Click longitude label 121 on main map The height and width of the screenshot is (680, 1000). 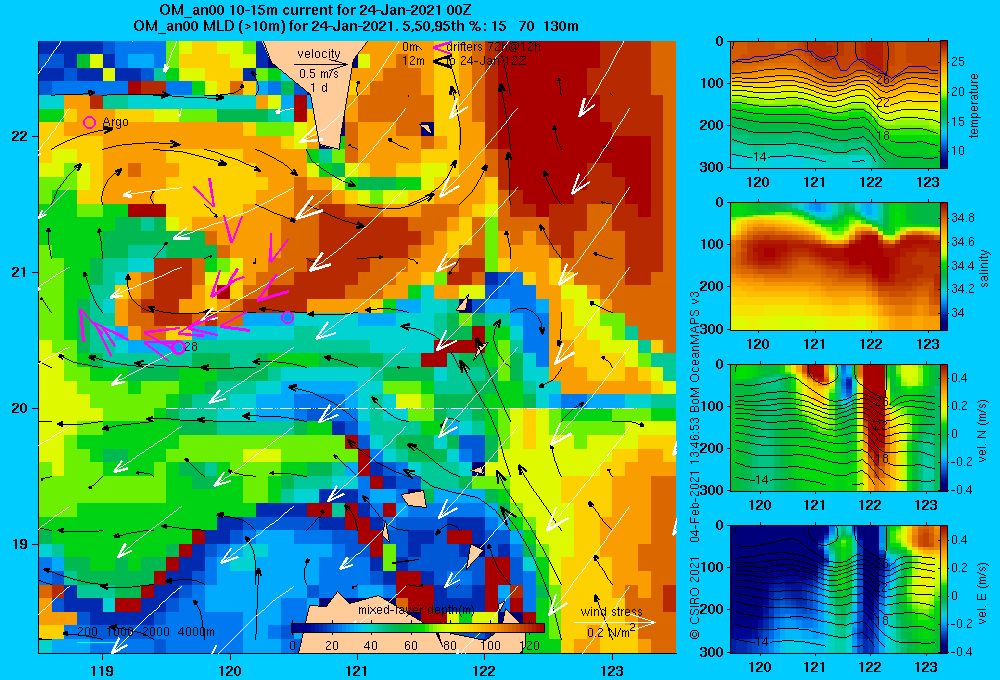[357, 670]
